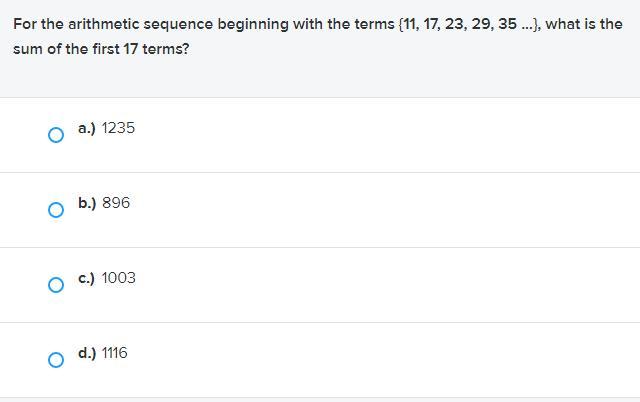This screenshot has height=402, width=640.
Task: Click the "d.)" option letter label
Action: click(86, 353)
